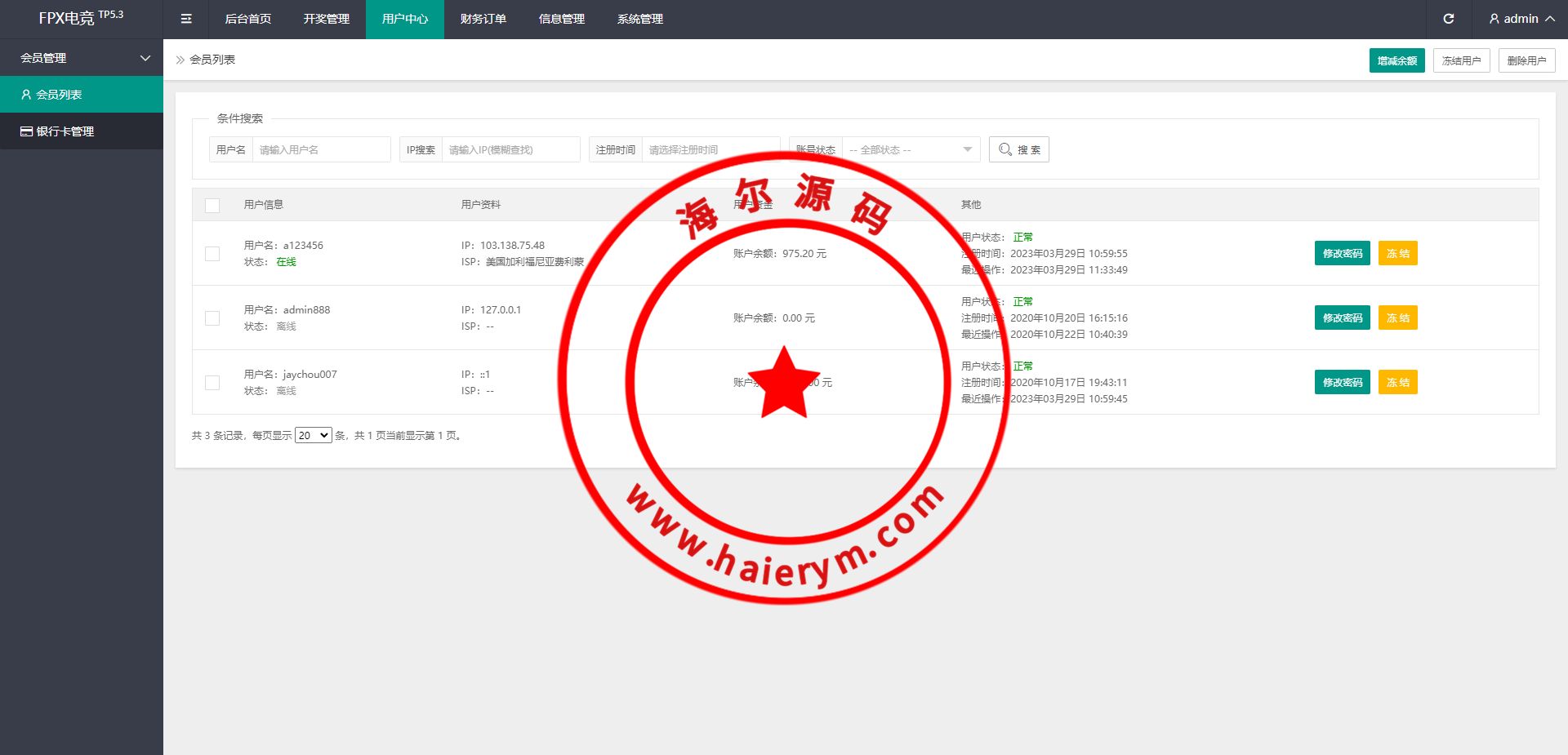Open the 账号状态 status dropdown

[x=910, y=149]
